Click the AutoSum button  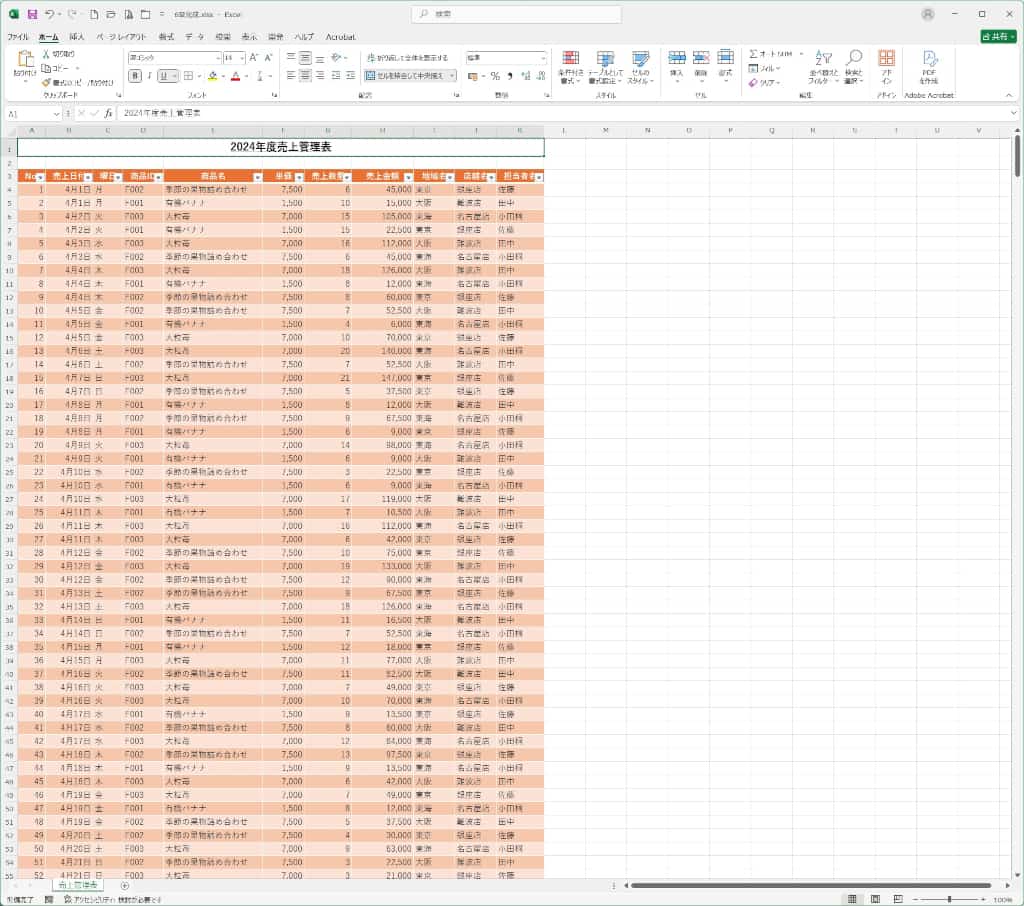[774, 54]
